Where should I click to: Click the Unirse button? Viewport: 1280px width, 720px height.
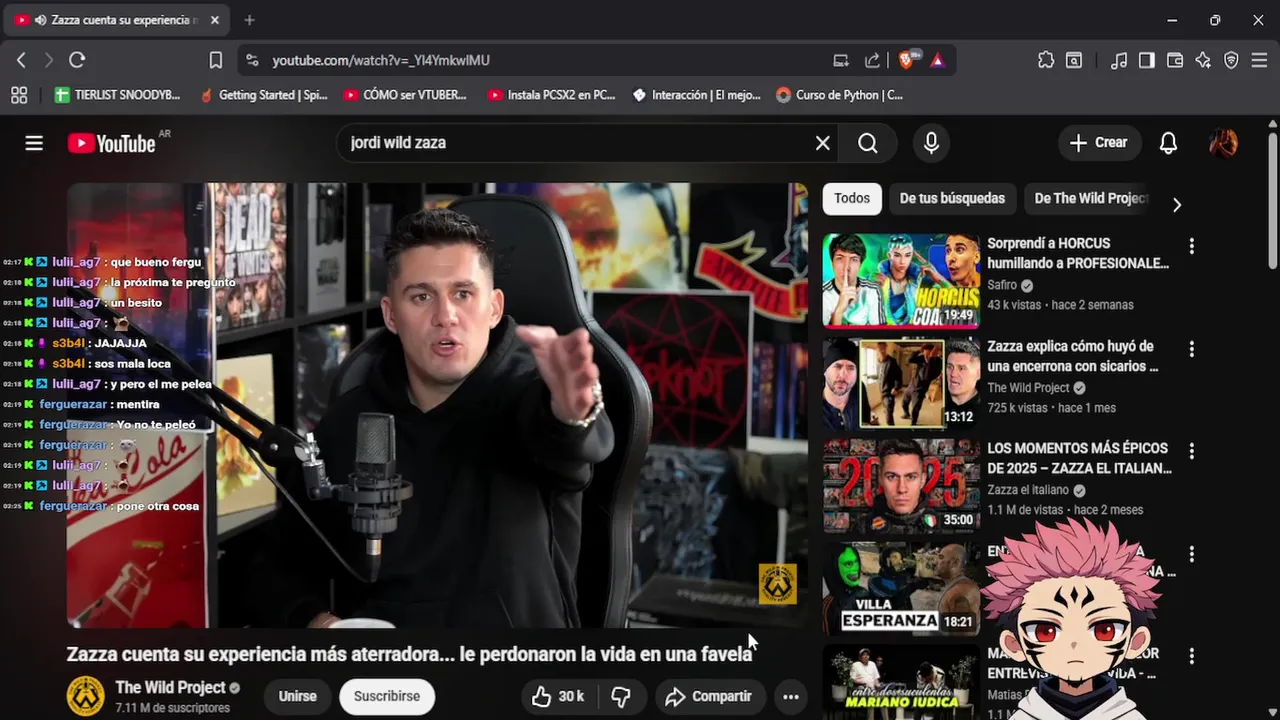pyautogui.click(x=297, y=696)
